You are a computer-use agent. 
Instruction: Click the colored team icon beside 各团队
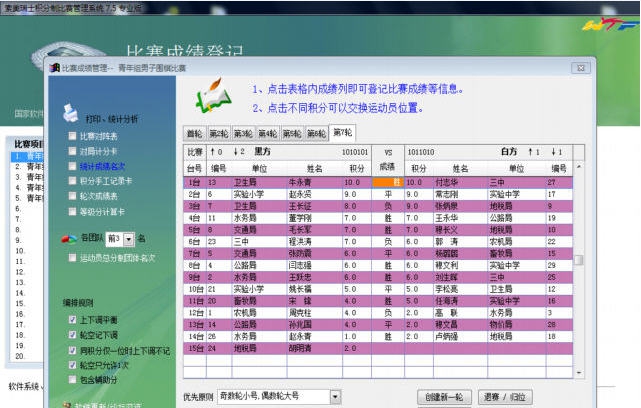pyautogui.click(x=69, y=239)
